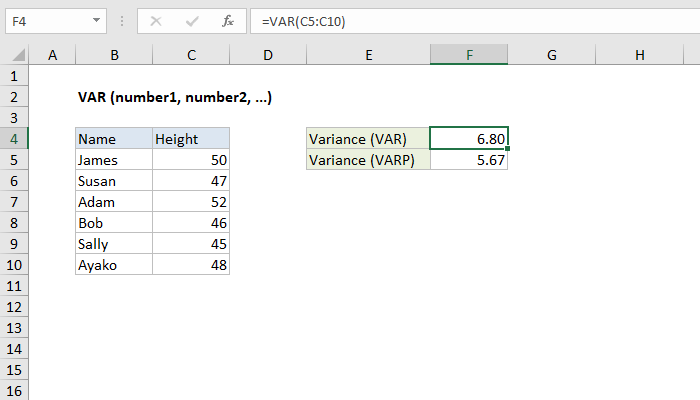Image resolution: width=700 pixels, height=400 pixels.
Task: Select the cell containing 'Adam'
Action: 114,202
